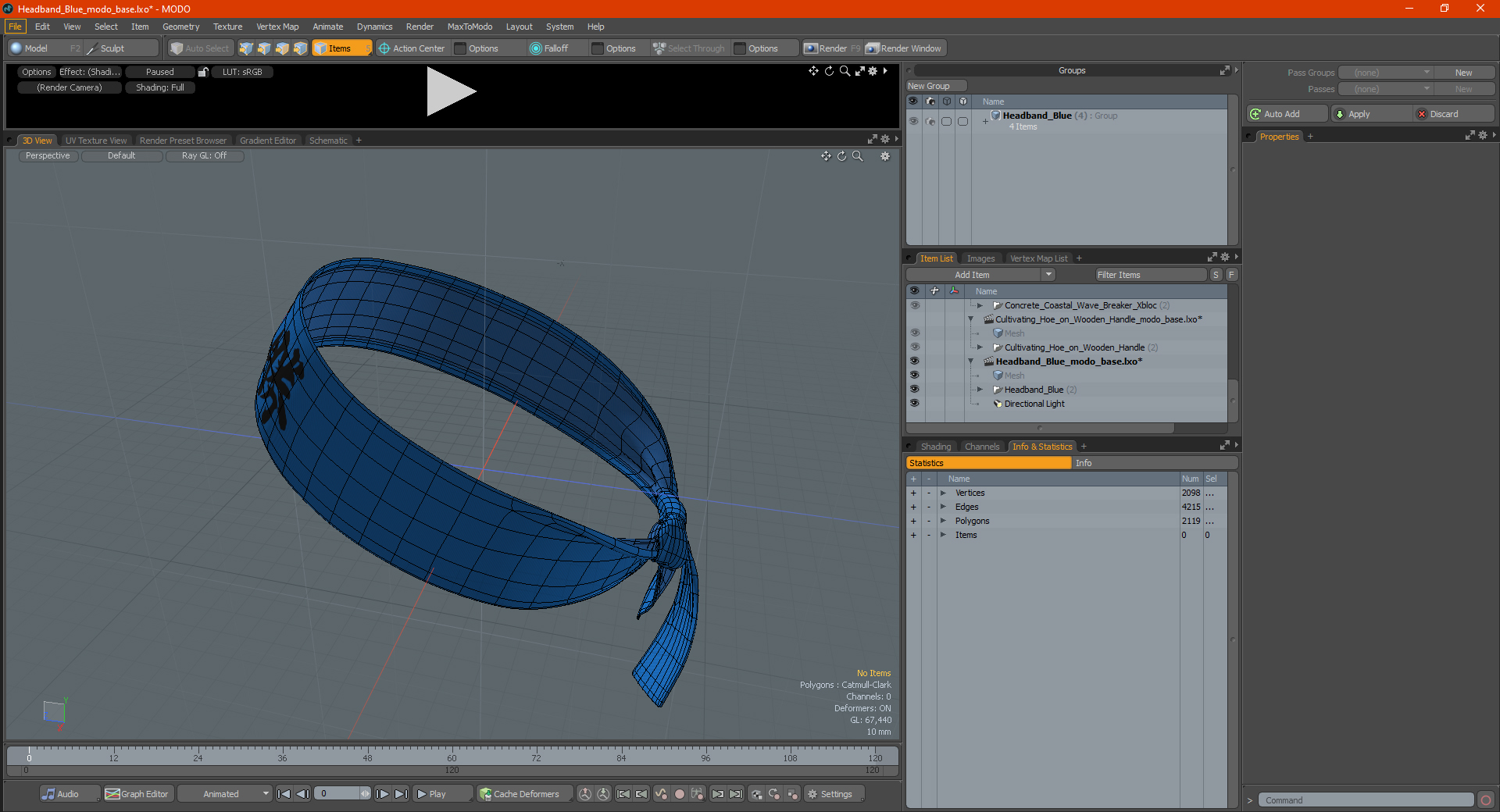1500x812 pixels.
Task: Open the Graph Editor
Action: tap(137, 794)
